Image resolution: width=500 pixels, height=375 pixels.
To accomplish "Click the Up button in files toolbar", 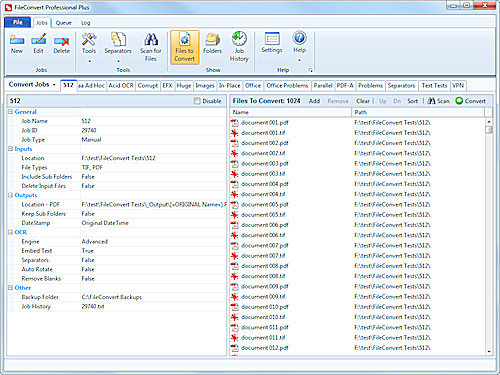I will (x=383, y=101).
